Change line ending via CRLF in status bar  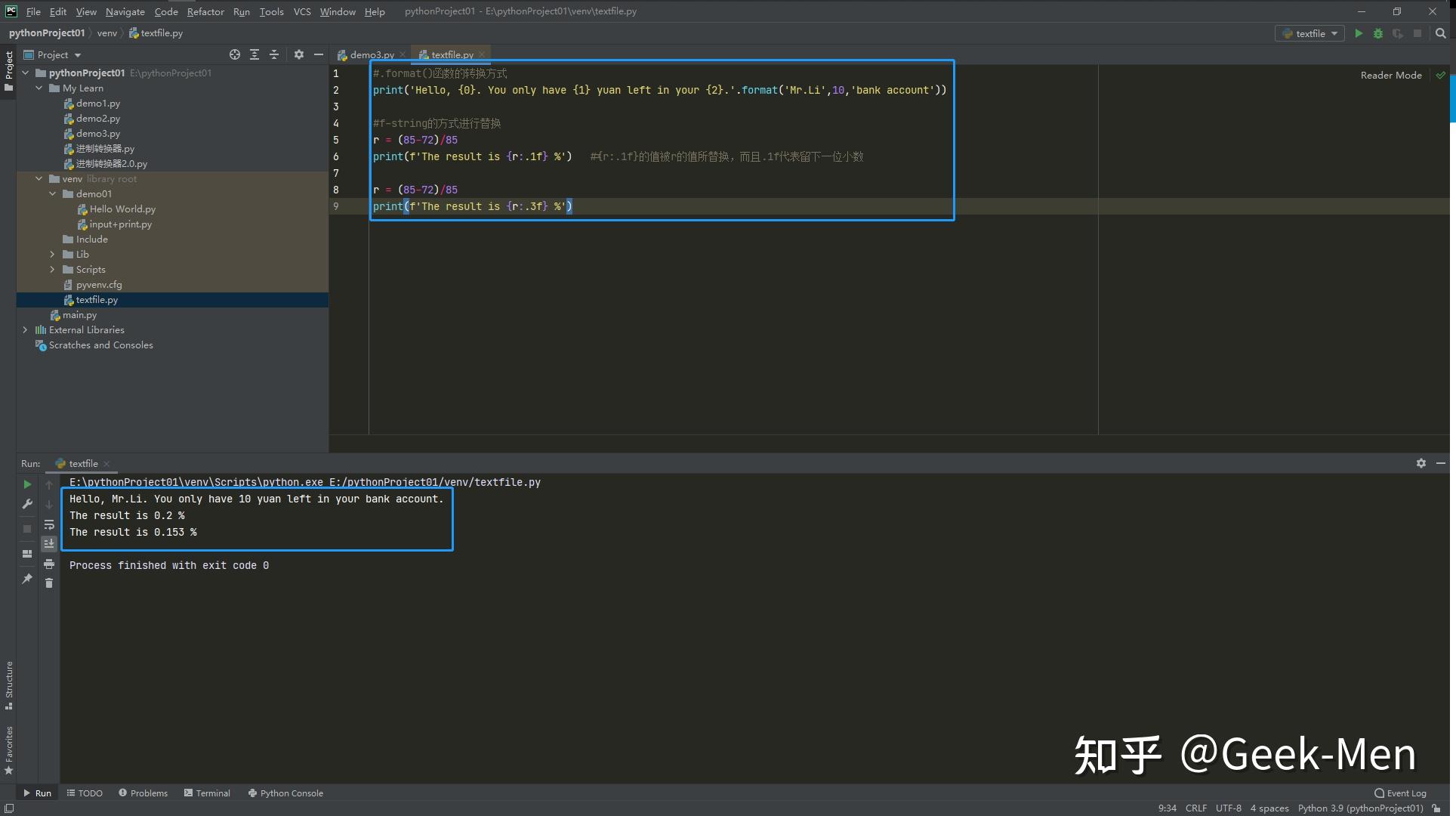1196,808
